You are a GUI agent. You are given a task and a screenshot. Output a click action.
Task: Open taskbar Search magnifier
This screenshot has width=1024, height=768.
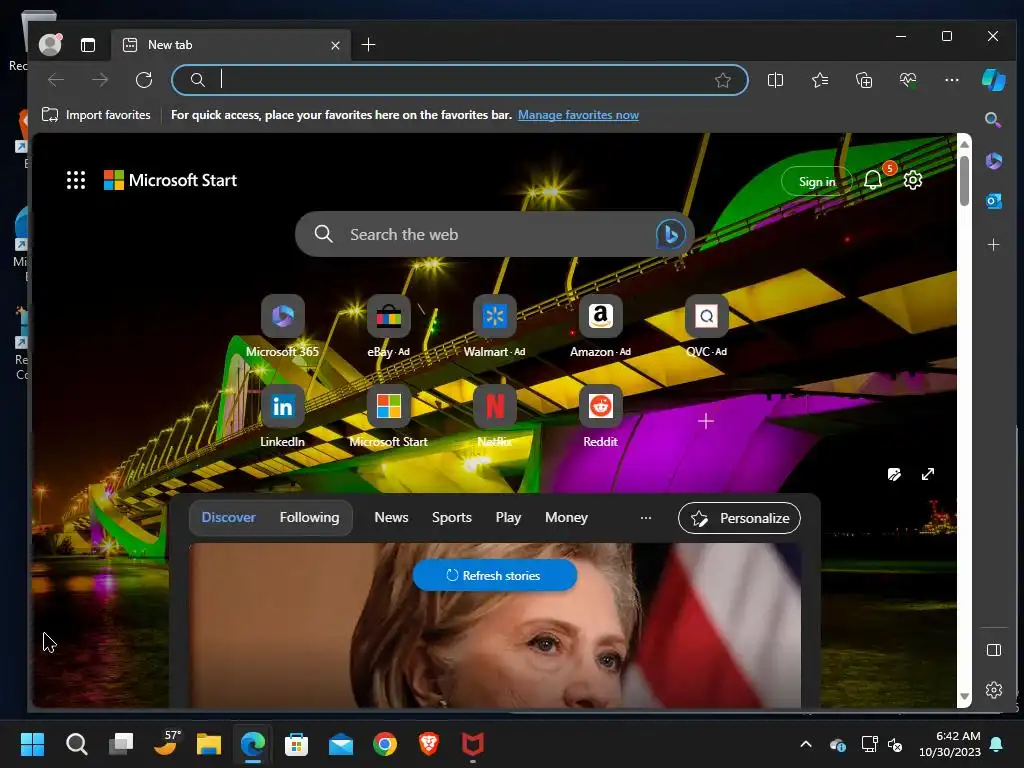[76, 744]
